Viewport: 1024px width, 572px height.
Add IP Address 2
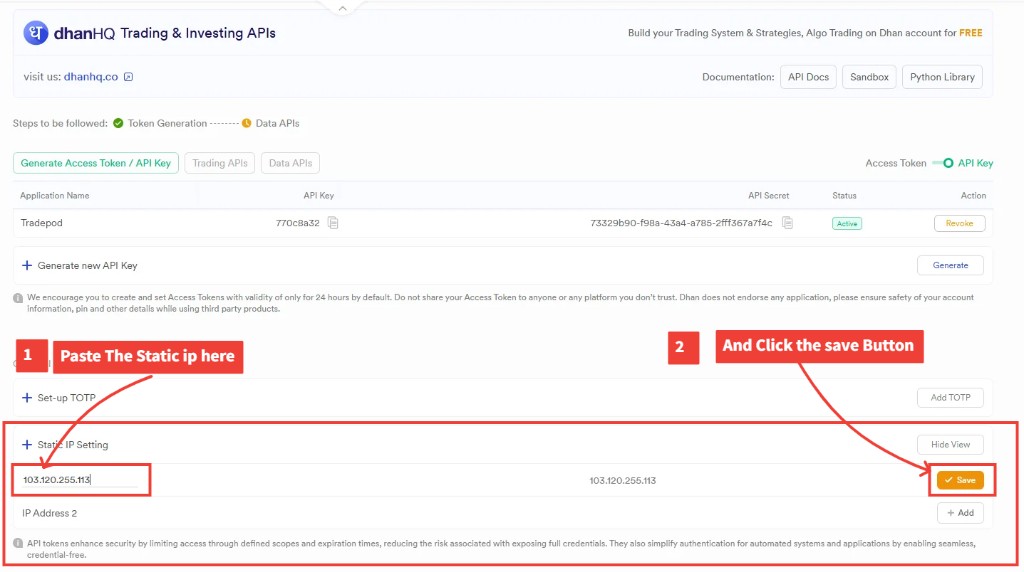point(960,513)
